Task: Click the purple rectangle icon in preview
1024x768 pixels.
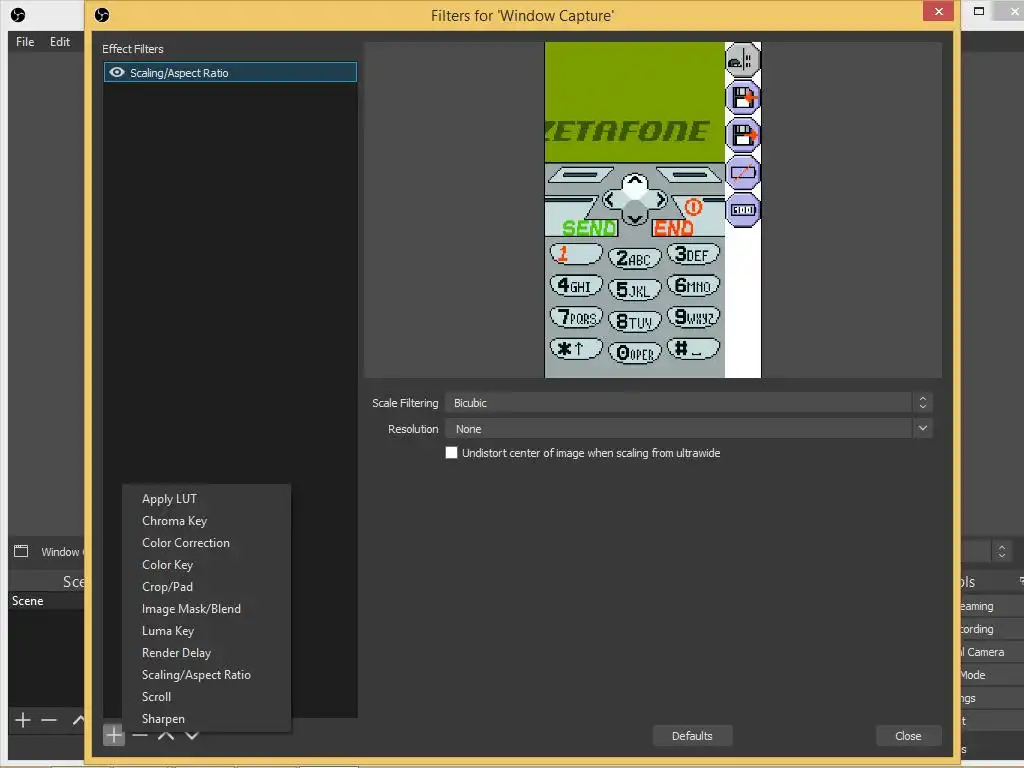Action: tap(743, 173)
